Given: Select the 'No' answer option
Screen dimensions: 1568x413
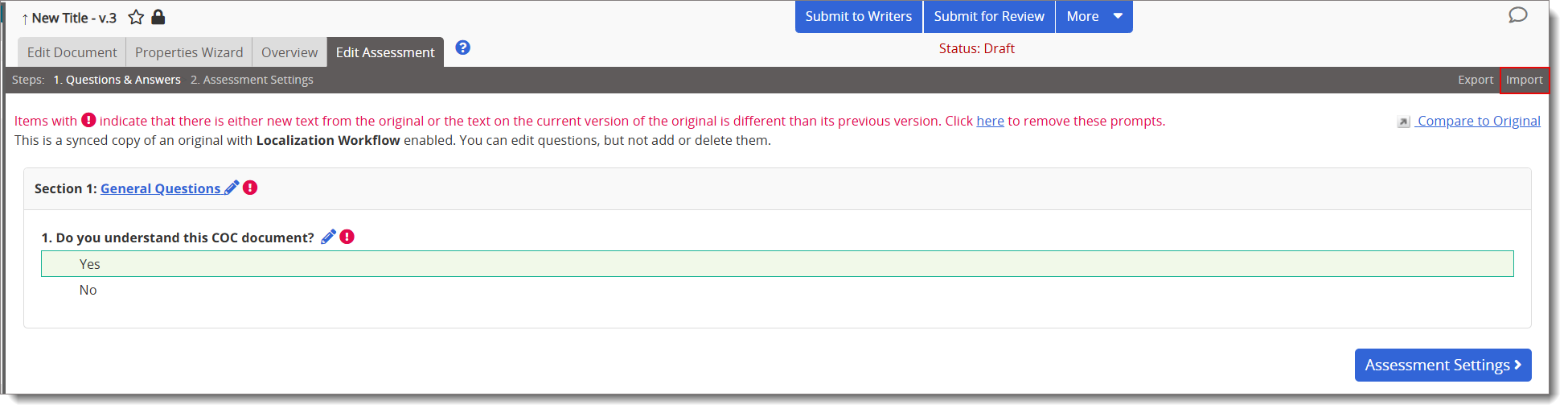Looking at the screenshot, I should (88, 290).
